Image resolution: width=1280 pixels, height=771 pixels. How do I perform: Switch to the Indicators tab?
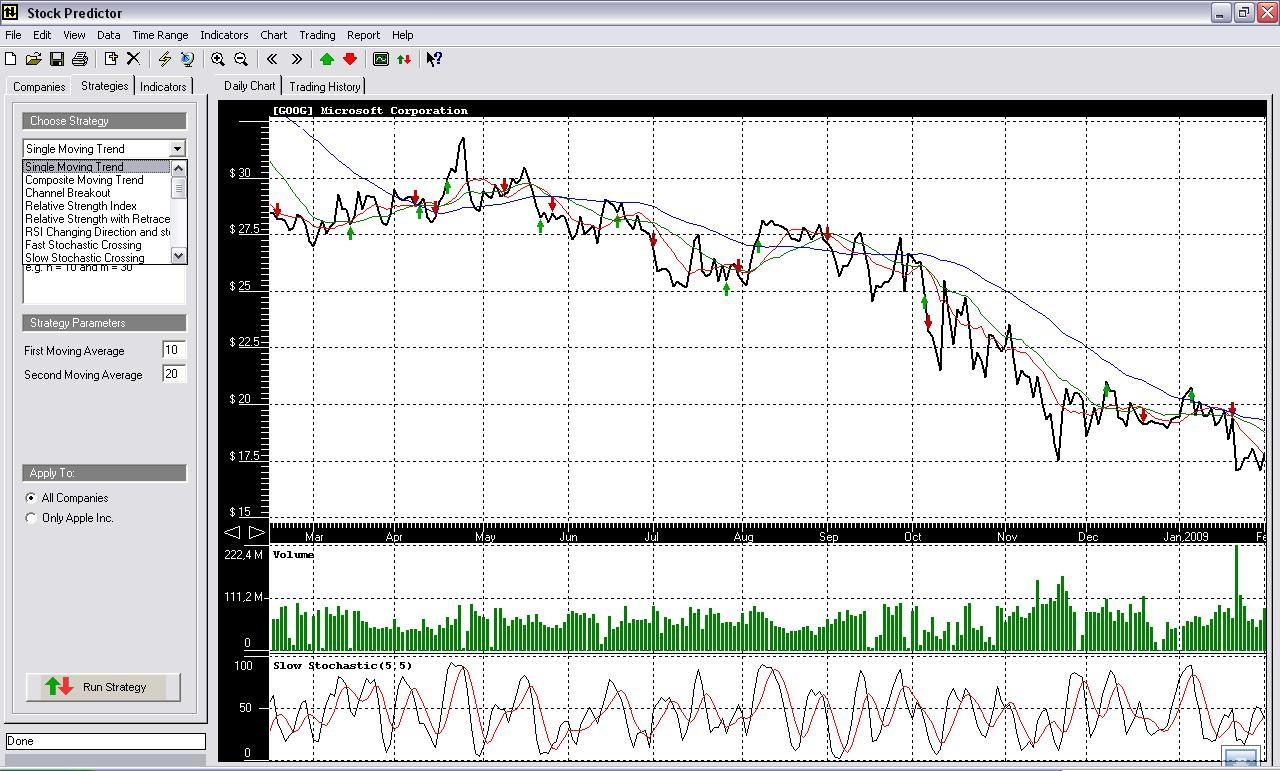[x=163, y=86]
